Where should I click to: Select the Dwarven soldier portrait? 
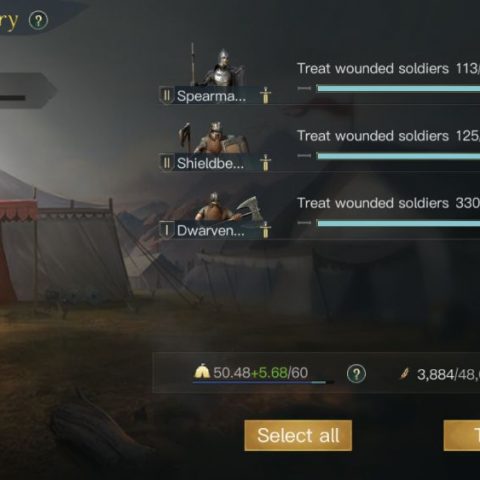point(226,207)
